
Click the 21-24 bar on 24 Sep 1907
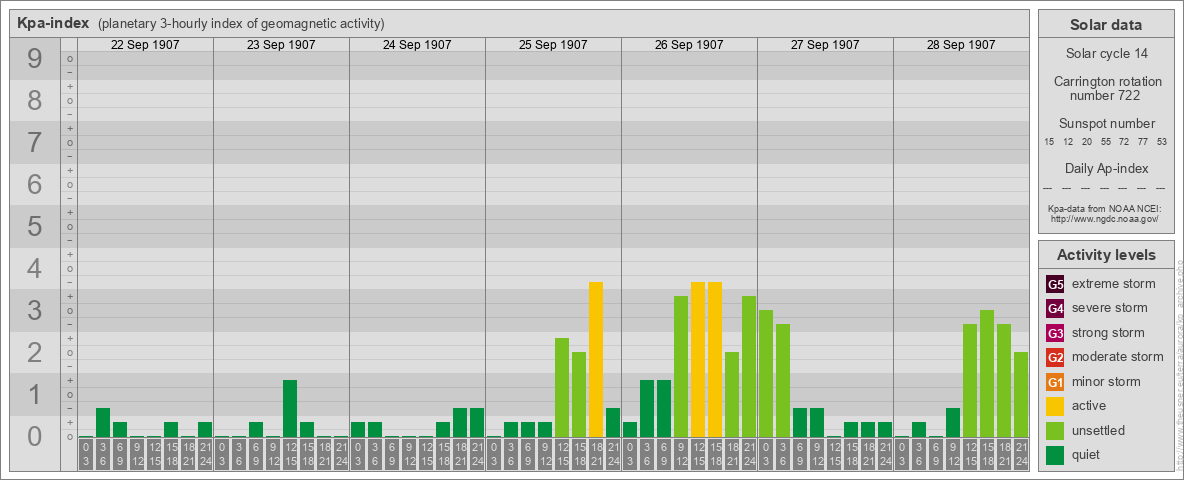476,423
